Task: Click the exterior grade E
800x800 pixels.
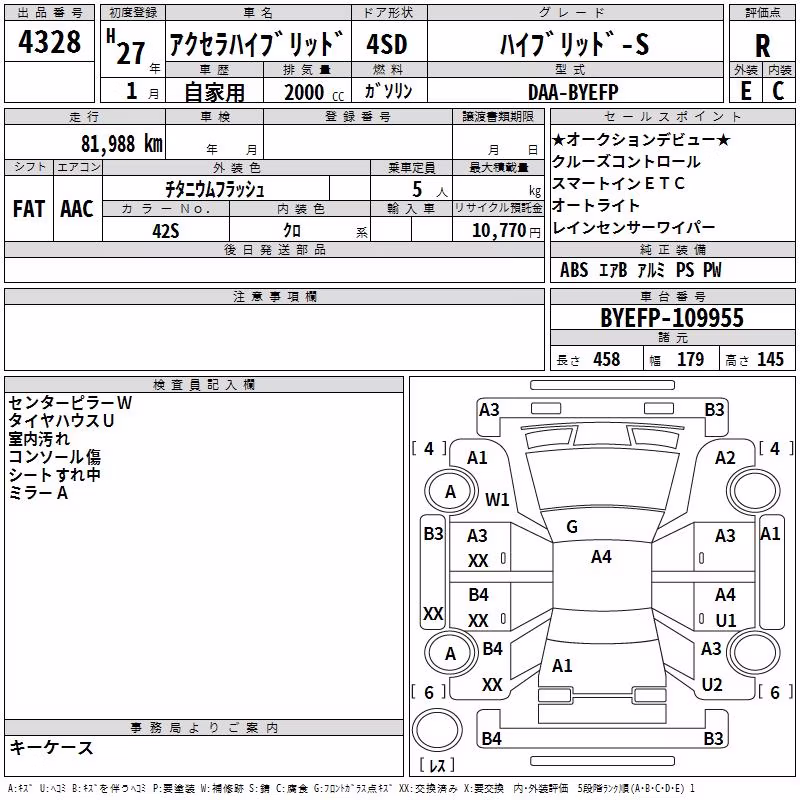Action: [x=746, y=91]
